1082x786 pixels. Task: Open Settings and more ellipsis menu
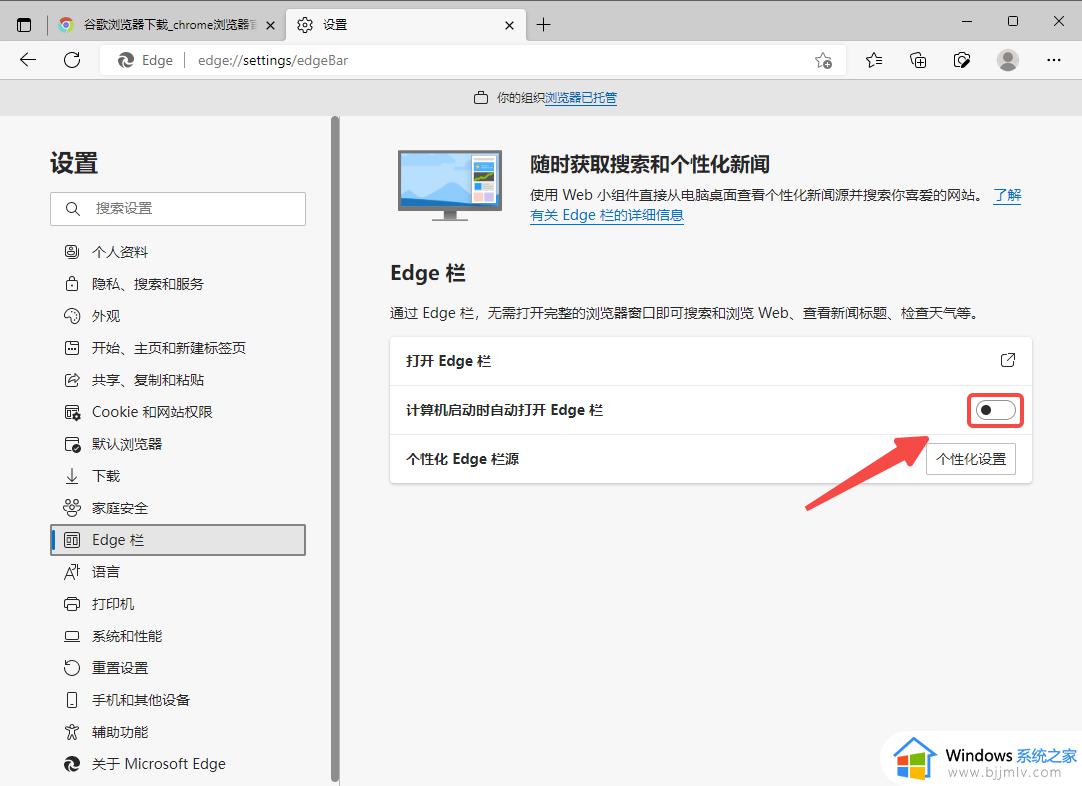click(1054, 60)
